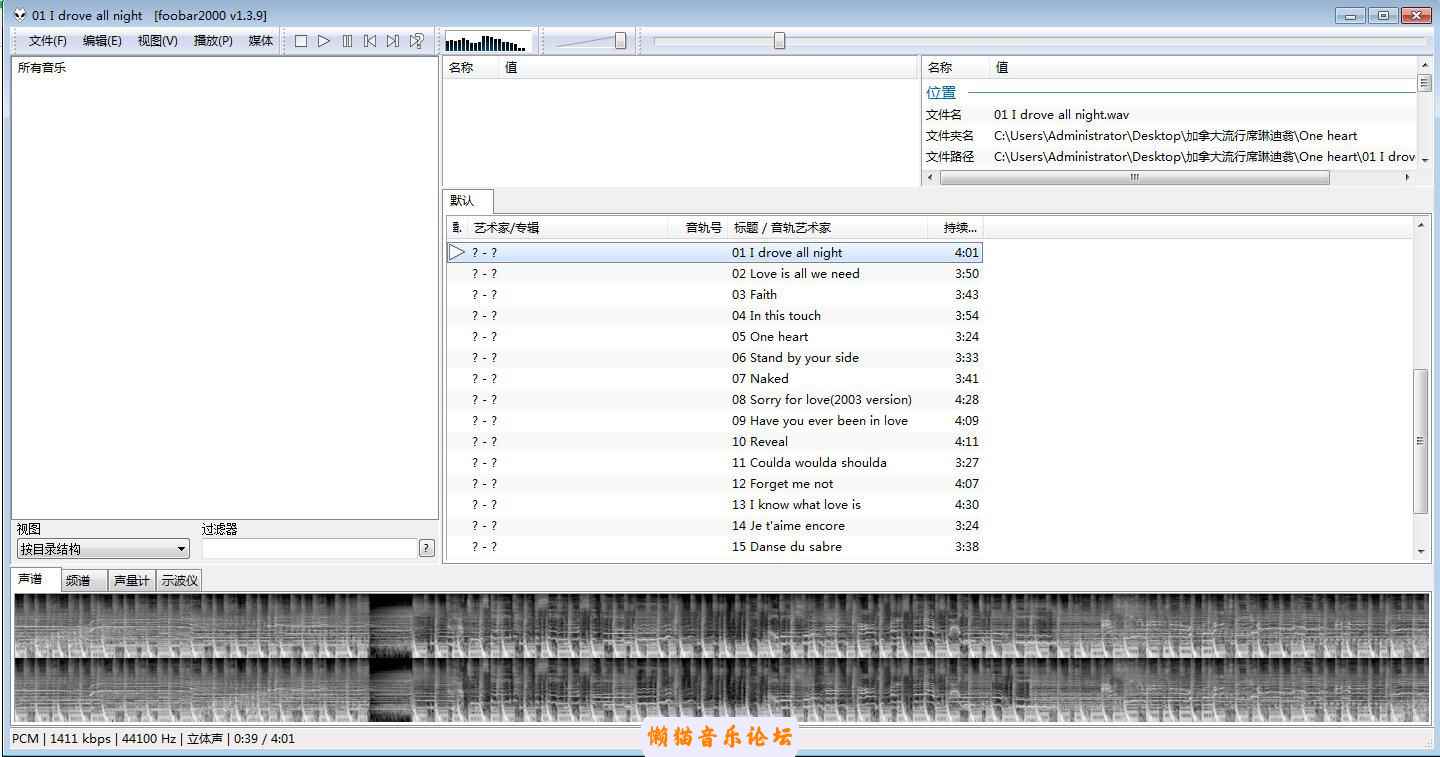Click the PCM 1411 kbps status bar text
The image size is (1440, 757).
coord(60,739)
